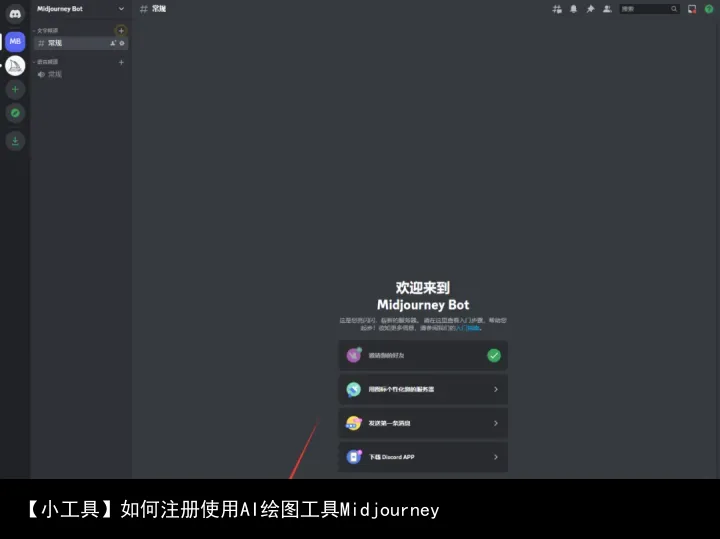Viewport: 720px width, 539px height.
Task: Open the personalize your server card
Action: click(x=423, y=389)
